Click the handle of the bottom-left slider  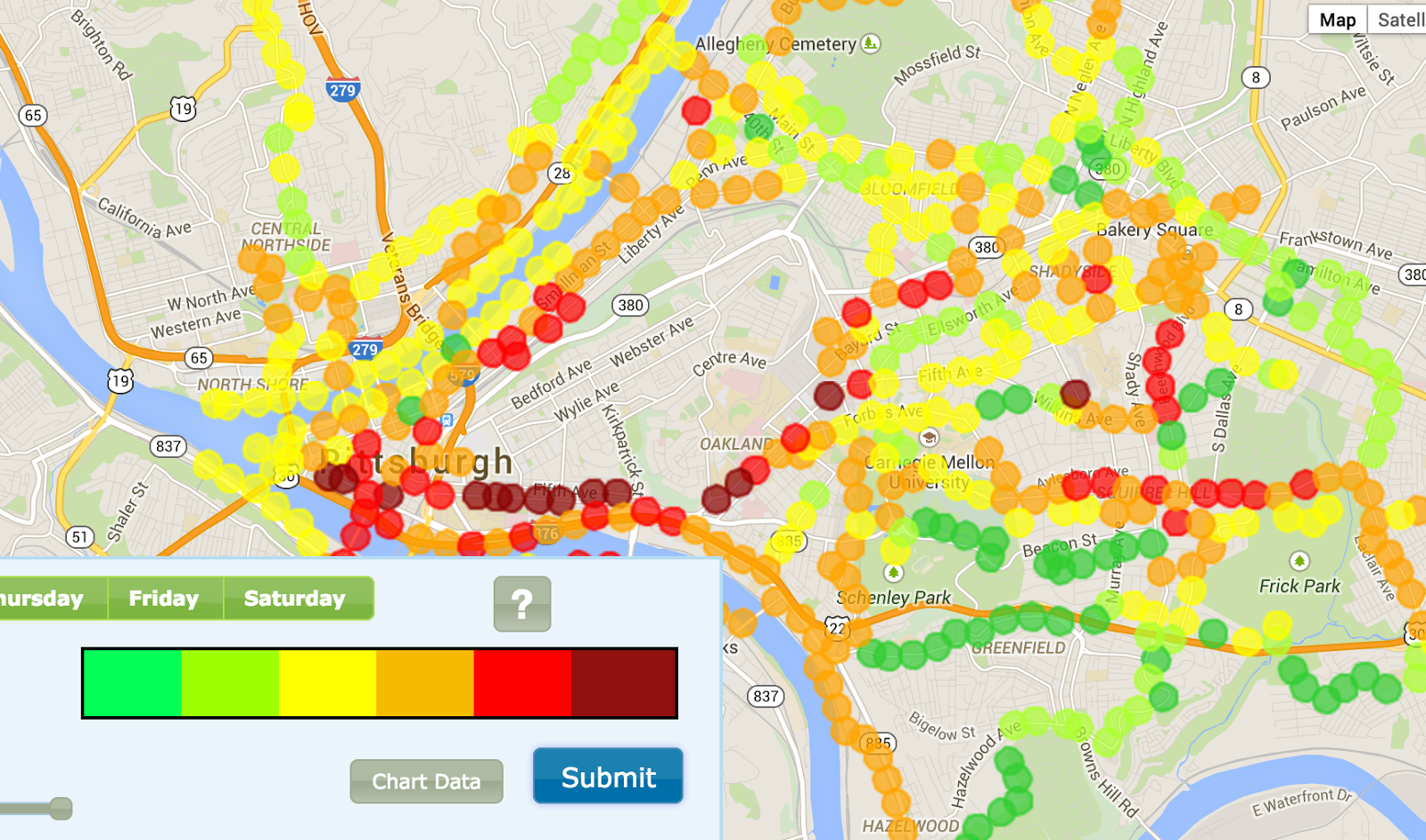pyautogui.click(x=60, y=808)
